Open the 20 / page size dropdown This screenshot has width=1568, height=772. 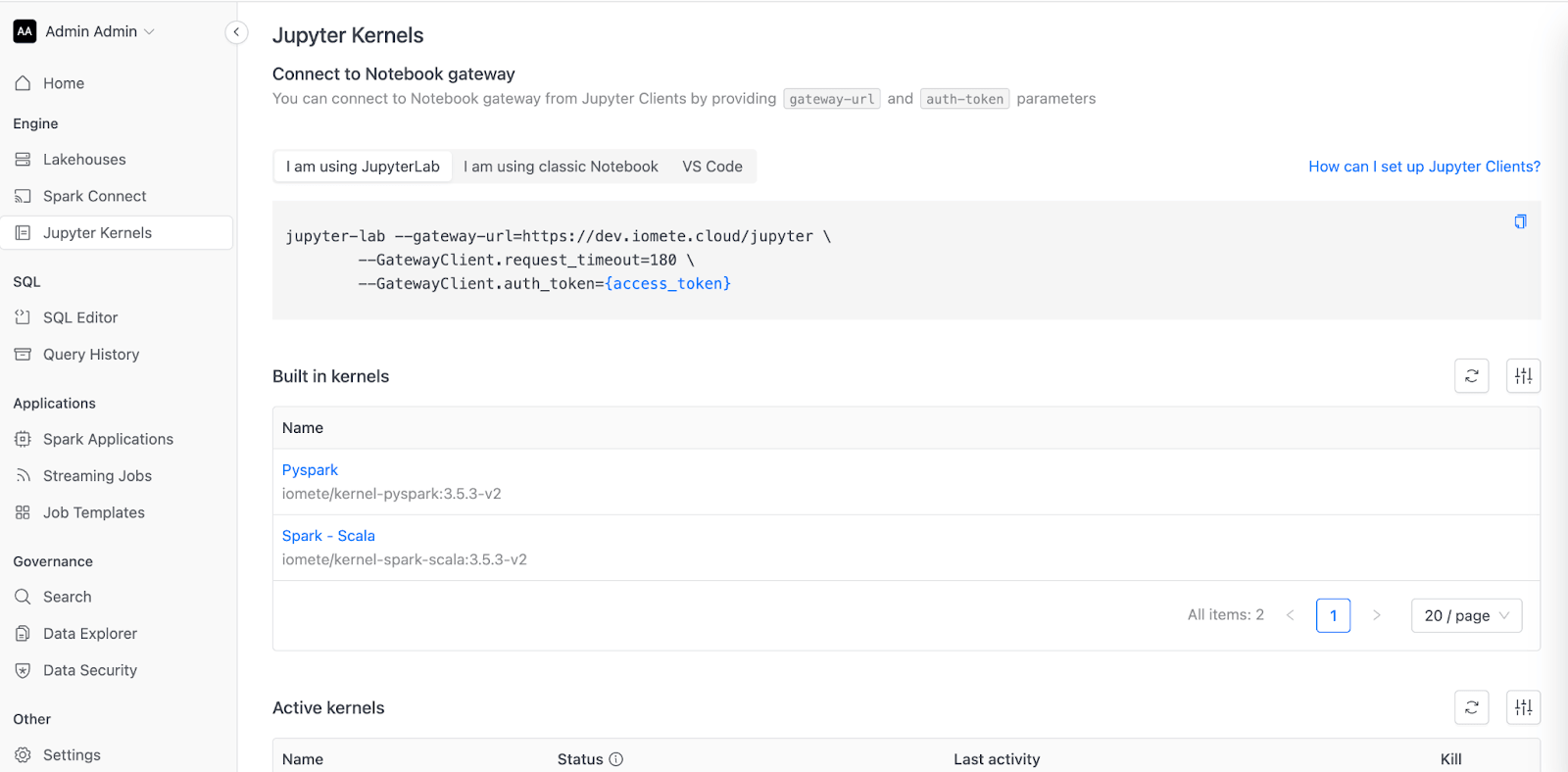click(x=1466, y=615)
